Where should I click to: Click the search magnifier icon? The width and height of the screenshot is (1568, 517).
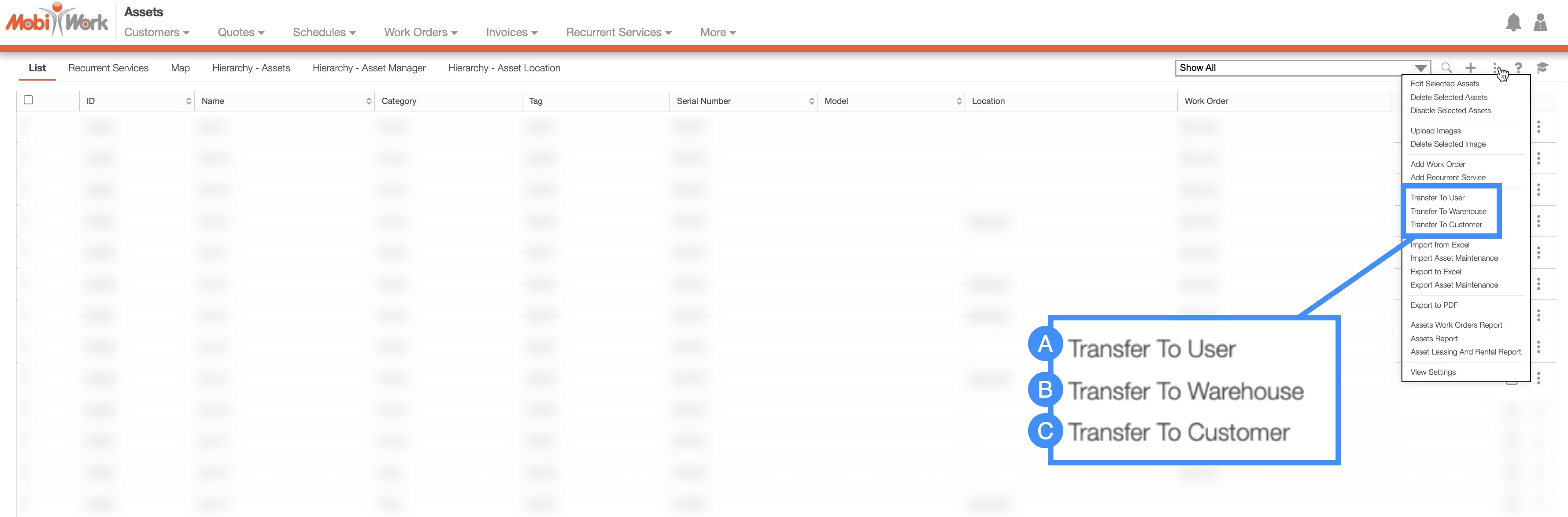point(1446,68)
